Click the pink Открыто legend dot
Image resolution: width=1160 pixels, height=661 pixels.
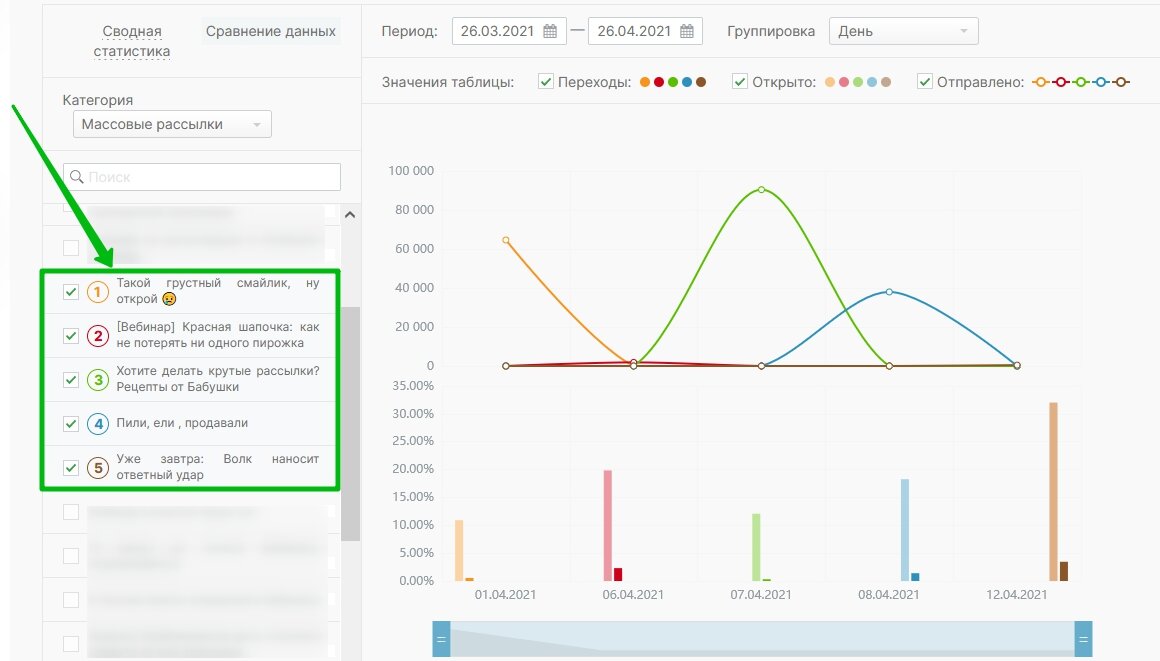844,82
